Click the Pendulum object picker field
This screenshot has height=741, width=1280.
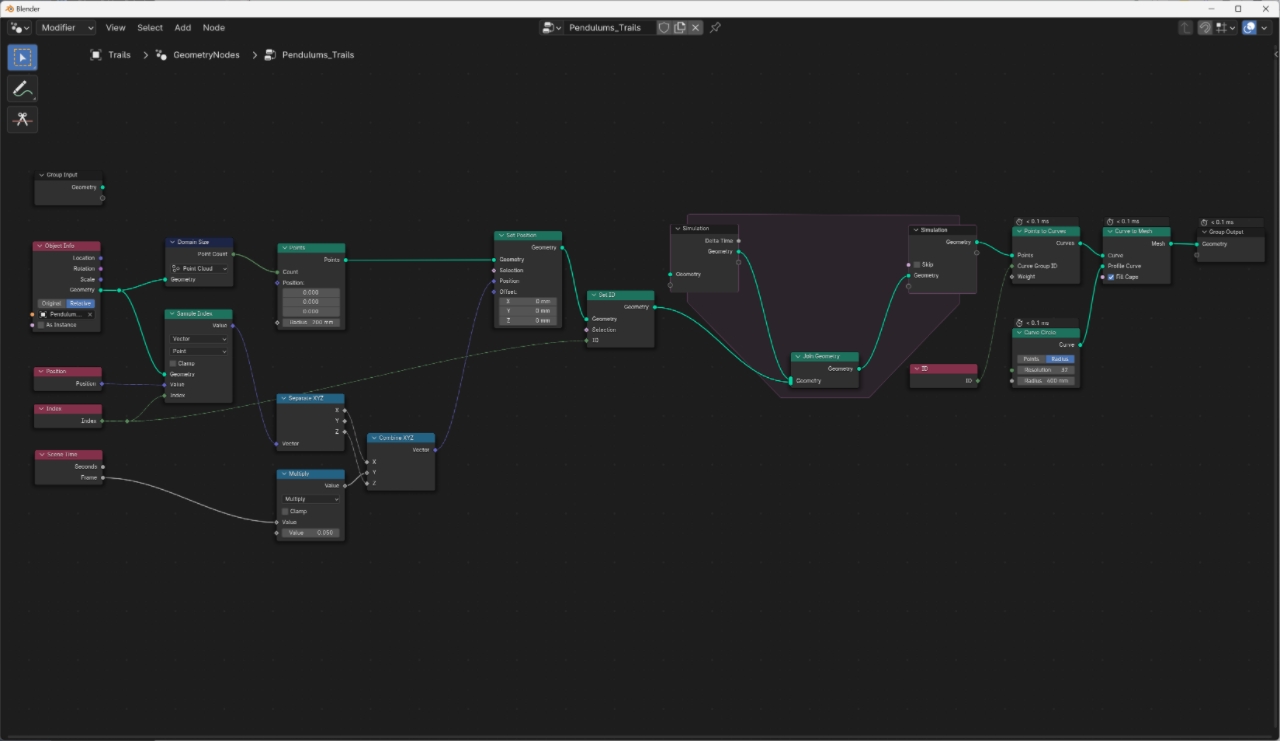pyautogui.click(x=67, y=314)
